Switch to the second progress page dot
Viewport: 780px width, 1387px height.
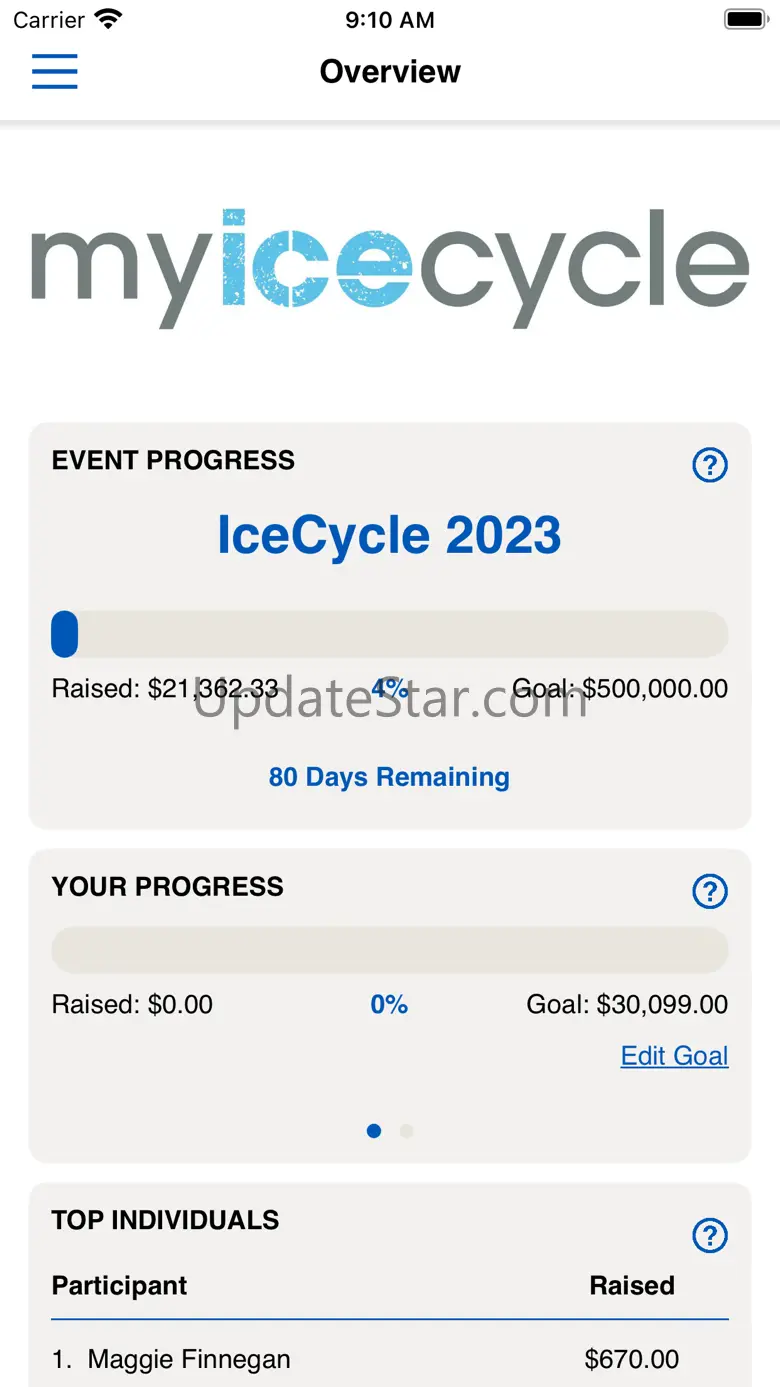tap(406, 1131)
